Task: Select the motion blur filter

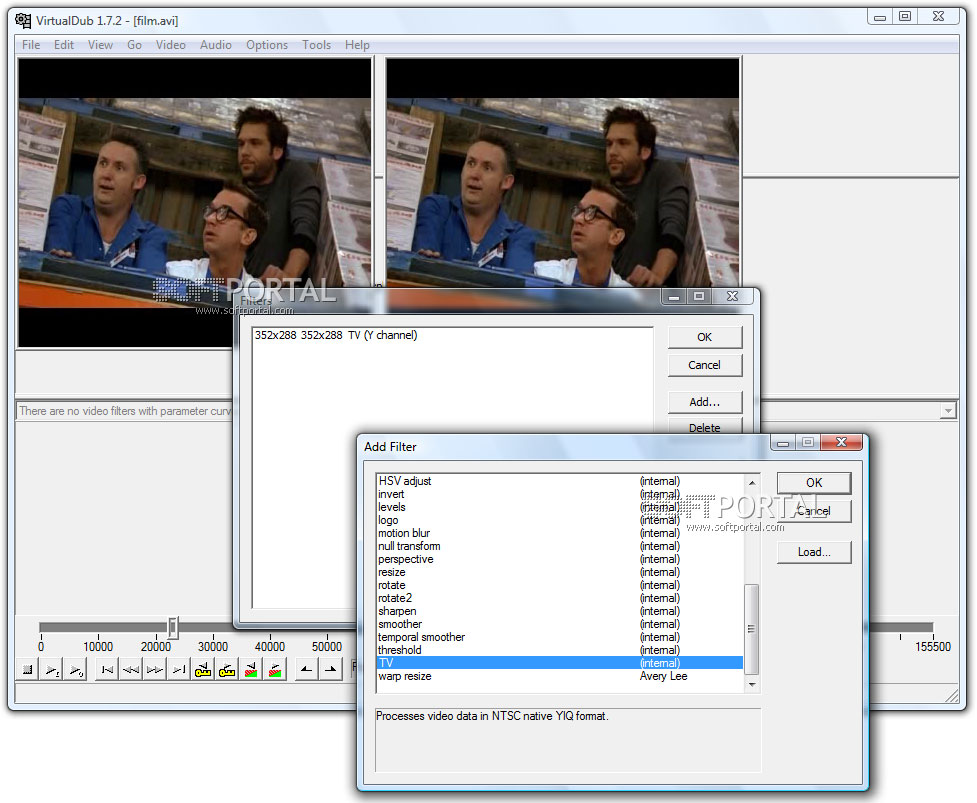Action: click(x=560, y=533)
